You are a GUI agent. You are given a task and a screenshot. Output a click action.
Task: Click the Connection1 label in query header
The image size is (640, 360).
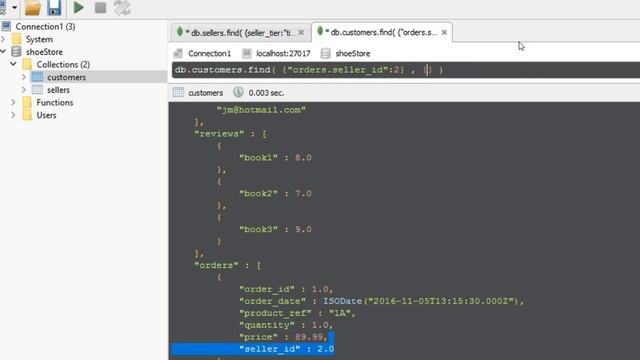tap(209, 53)
